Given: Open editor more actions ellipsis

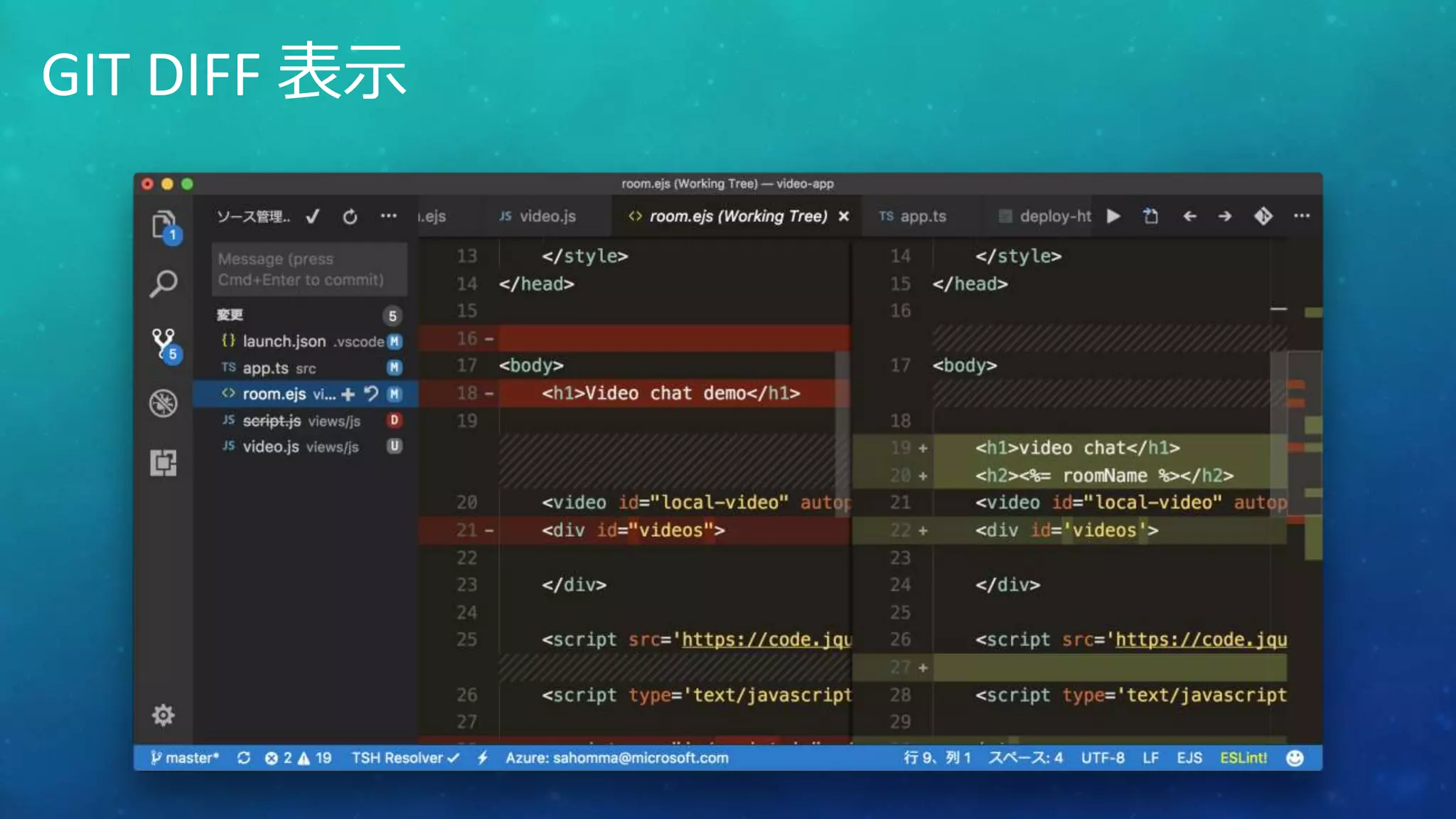Looking at the screenshot, I should pyautogui.click(x=1302, y=215).
